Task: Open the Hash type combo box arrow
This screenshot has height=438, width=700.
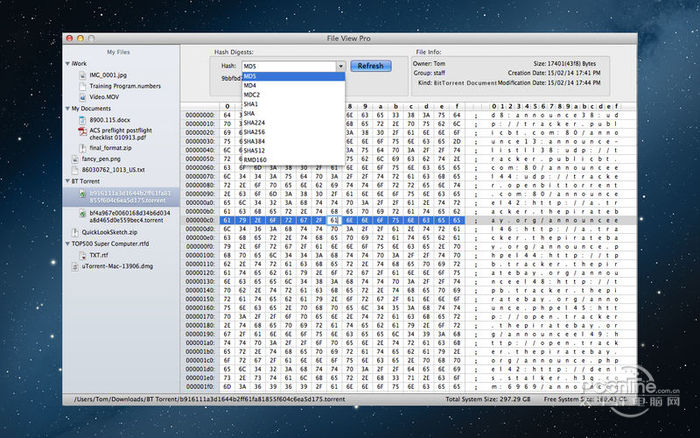Action: [x=340, y=66]
